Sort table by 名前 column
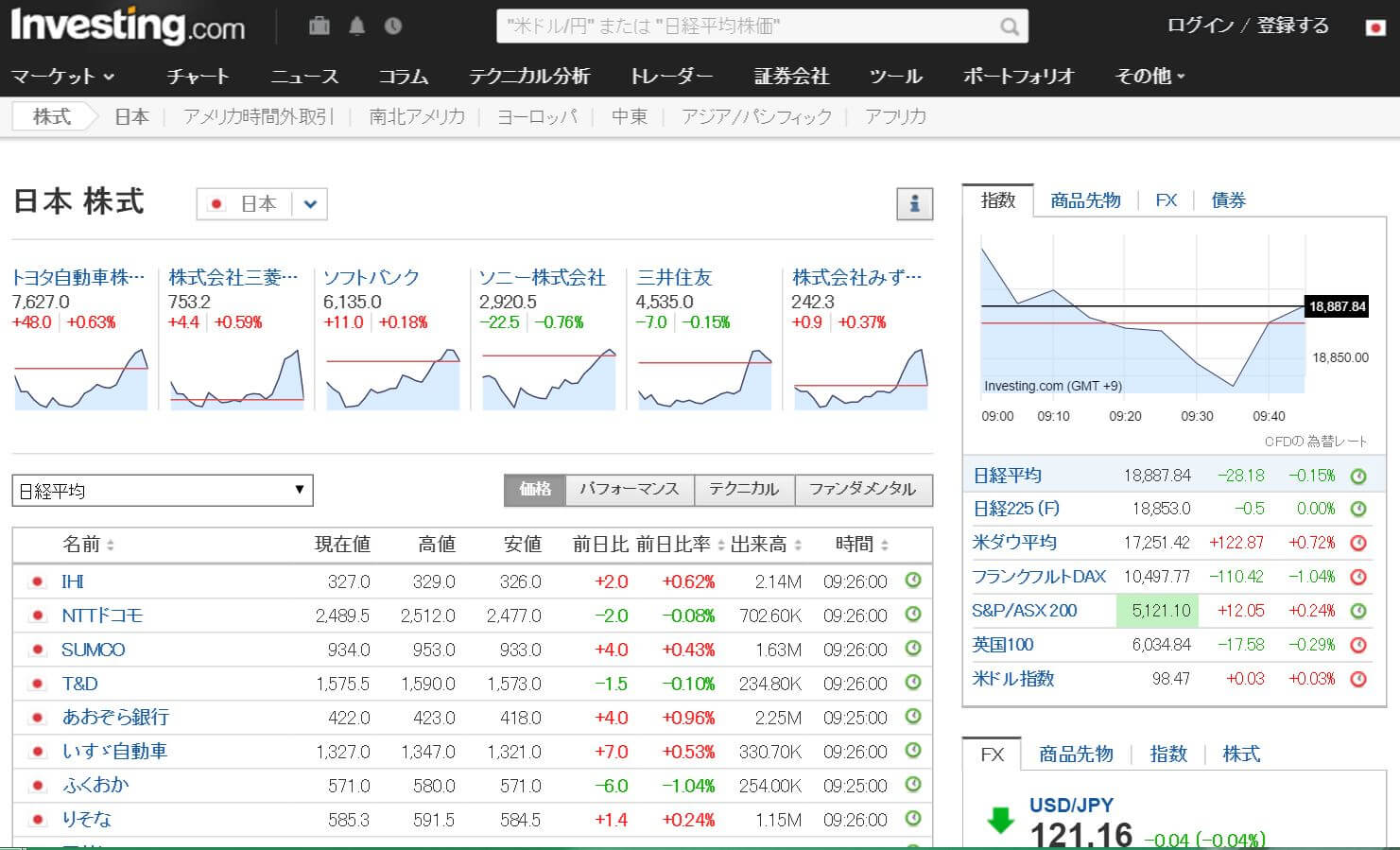The image size is (1400, 850). (88, 545)
